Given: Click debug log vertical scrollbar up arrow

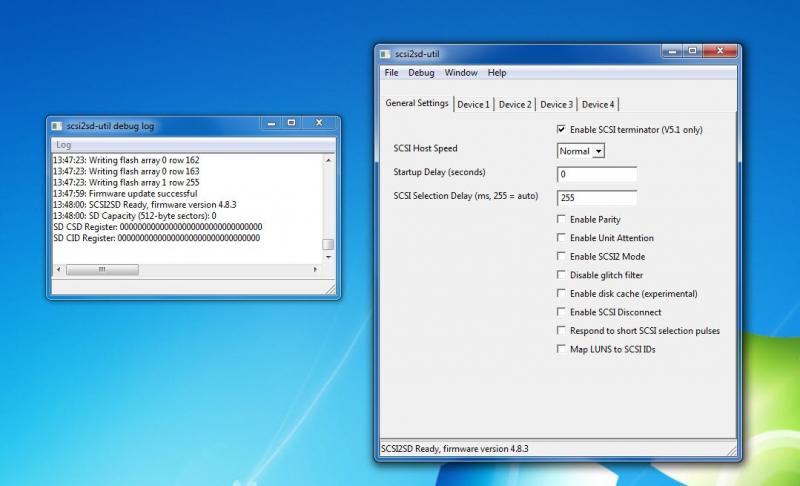Looking at the screenshot, I should coord(328,160).
